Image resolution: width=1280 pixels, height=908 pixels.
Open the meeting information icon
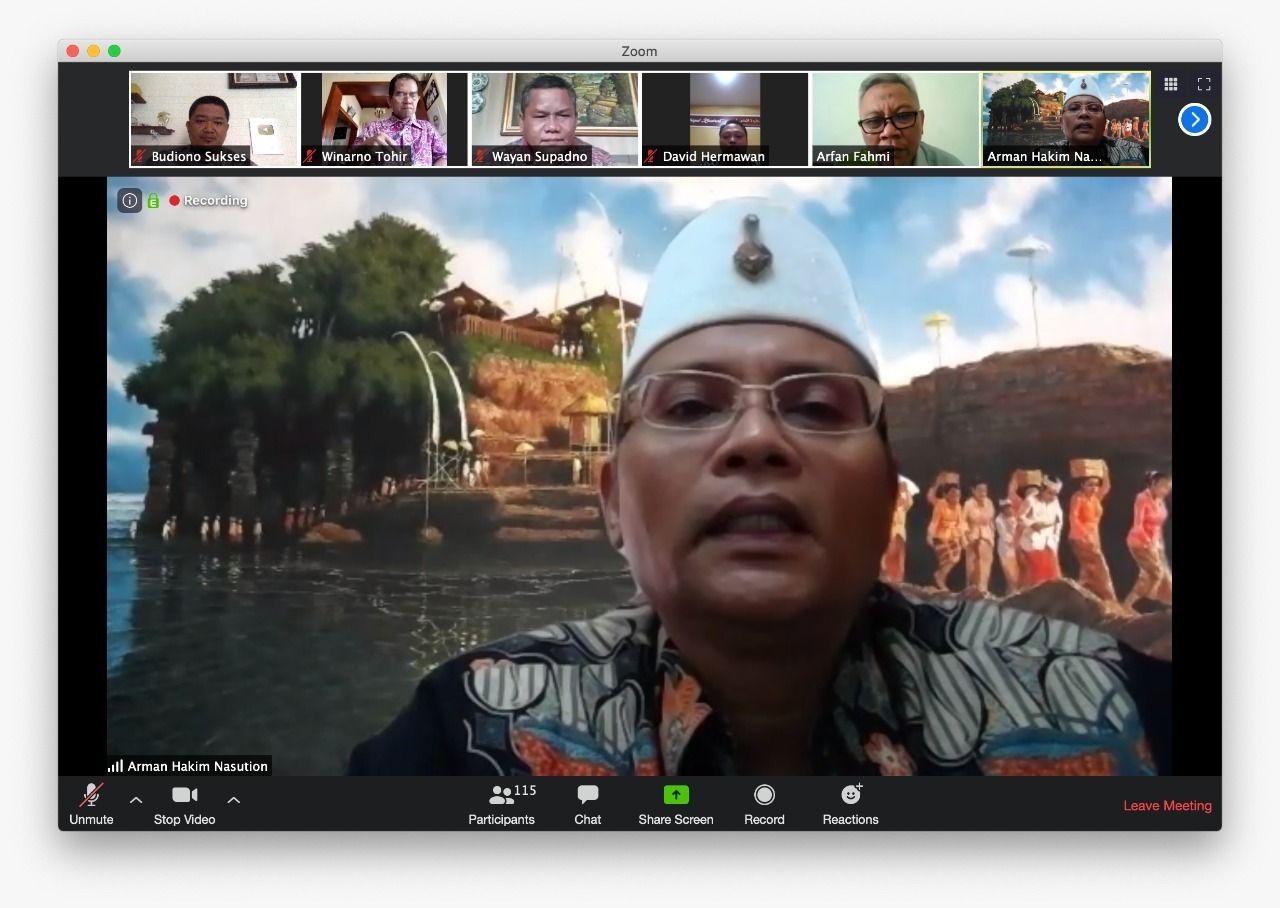[x=129, y=200]
